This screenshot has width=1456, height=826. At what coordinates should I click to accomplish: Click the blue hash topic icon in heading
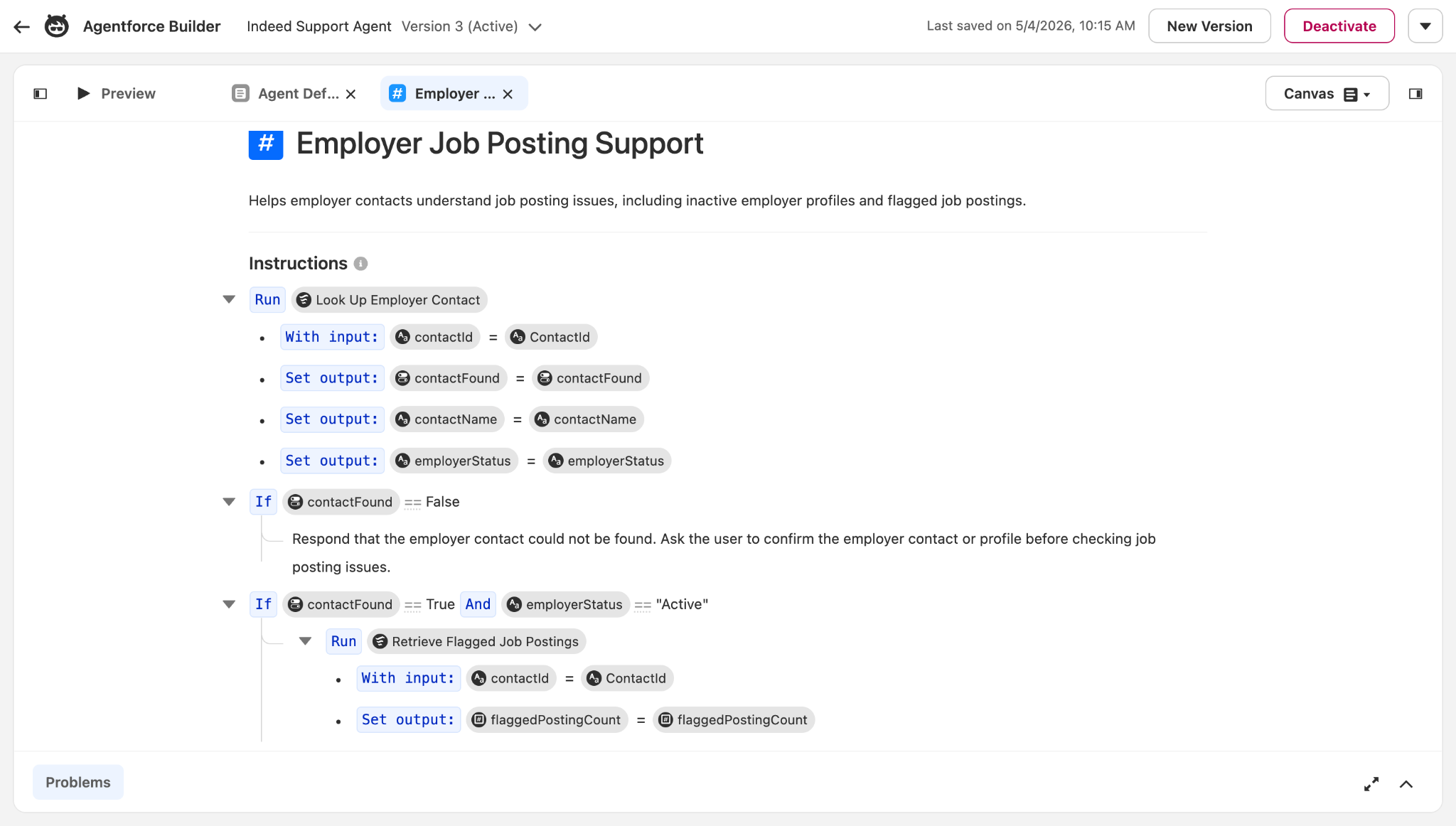pyautogui.click(x=266, y=144)
